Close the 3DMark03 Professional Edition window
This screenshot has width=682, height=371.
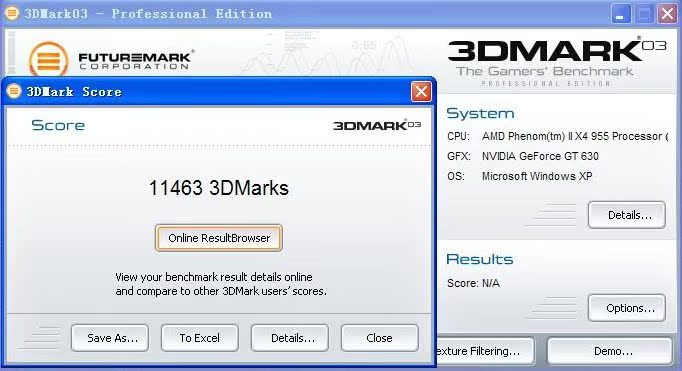(x=667, y=14)
